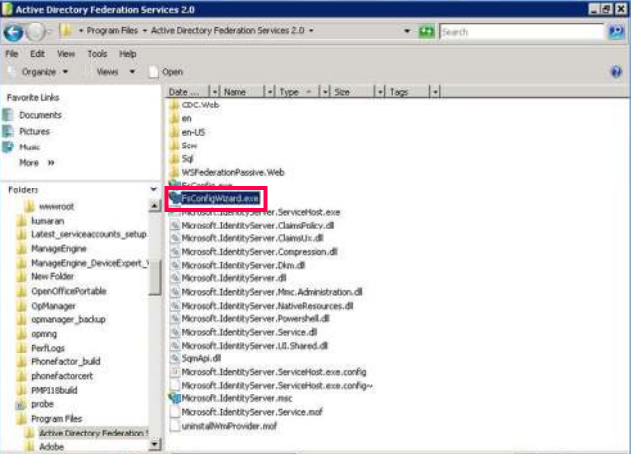Click the Views toolbar button
Image resolution: width=631 pixels, height=454 pixels.
point(107,72)
